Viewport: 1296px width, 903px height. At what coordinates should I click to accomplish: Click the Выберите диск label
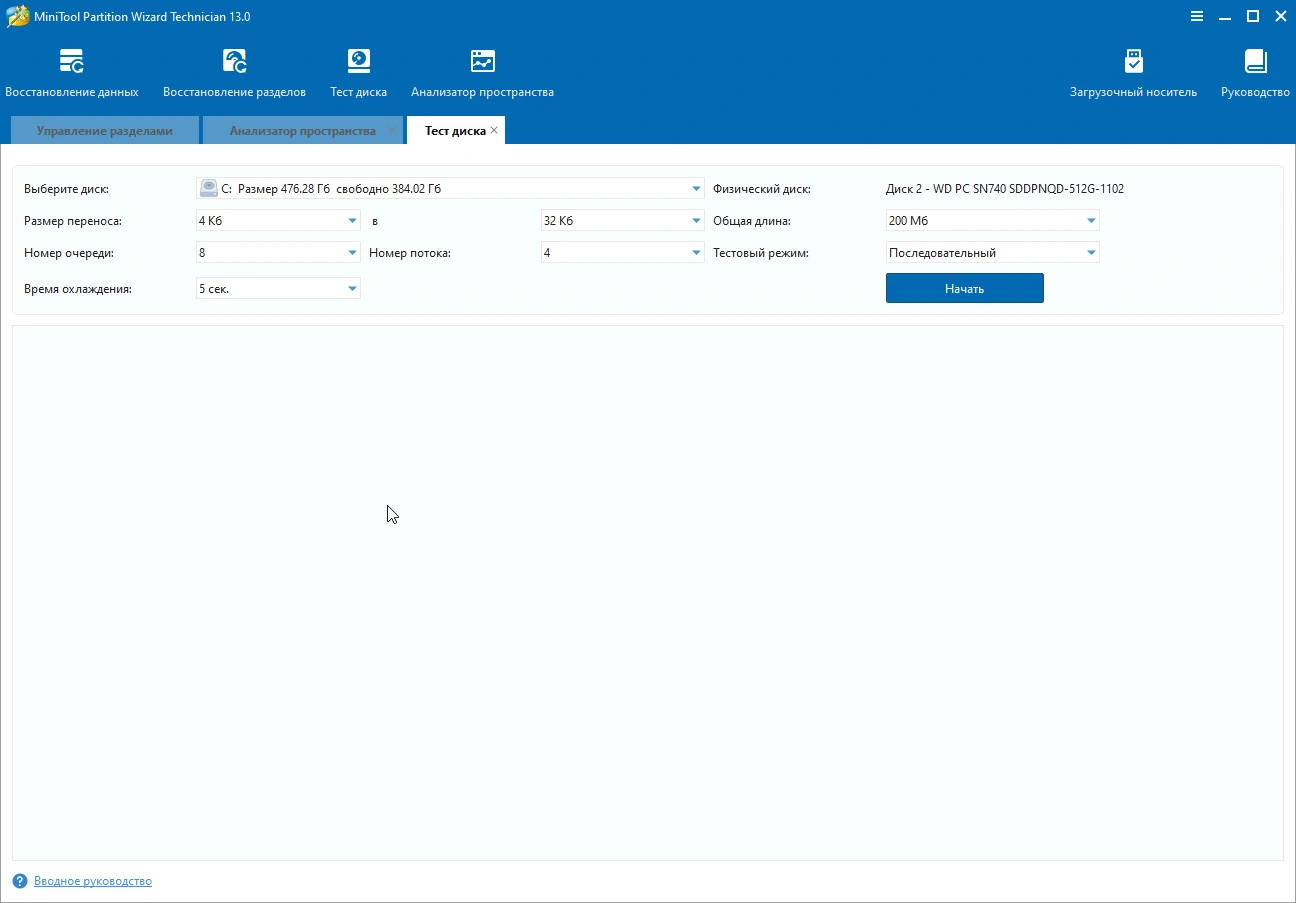tap(66, 189)
